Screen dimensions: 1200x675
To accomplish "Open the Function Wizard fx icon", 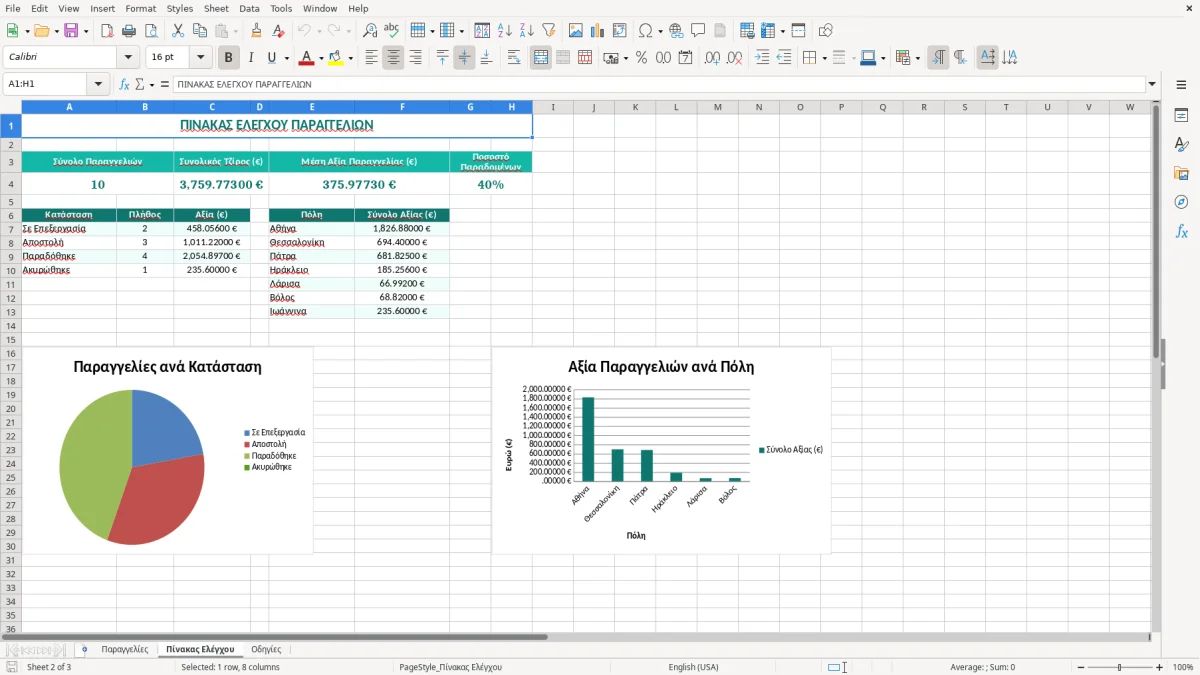I will [124, 85].
